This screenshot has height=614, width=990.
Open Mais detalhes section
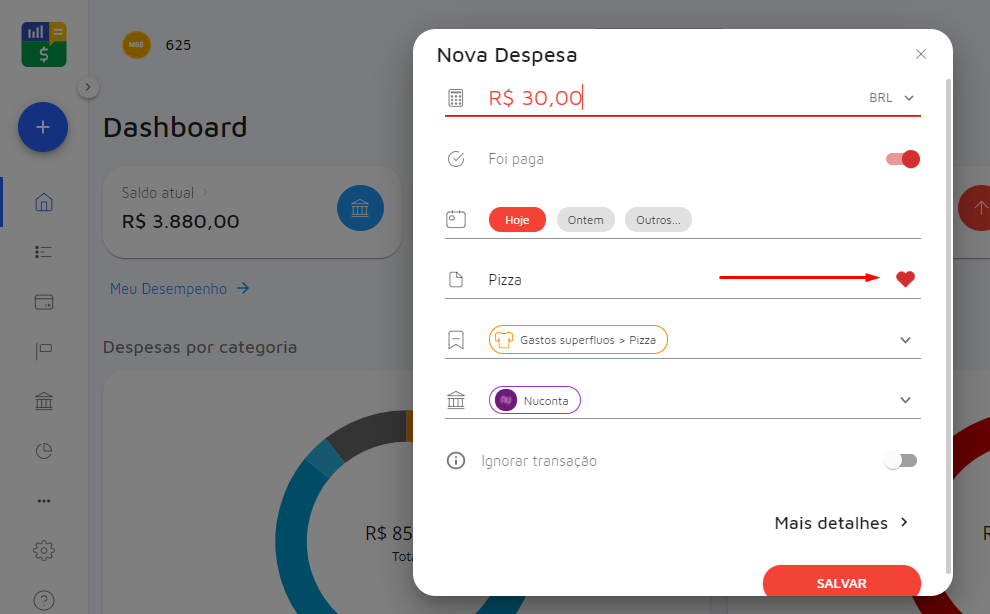(x=841, y=523)
